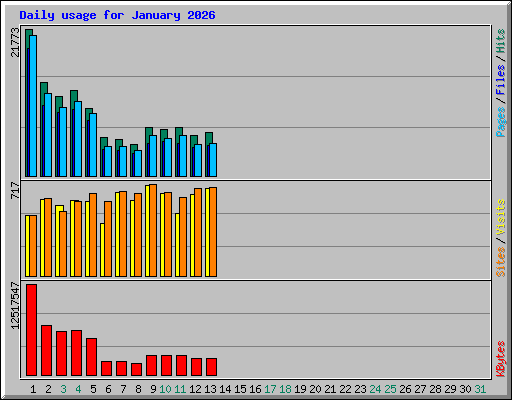Click day 5 on the x-axis
This screenshot has width=512, height=400.
(x=93, y=389)
